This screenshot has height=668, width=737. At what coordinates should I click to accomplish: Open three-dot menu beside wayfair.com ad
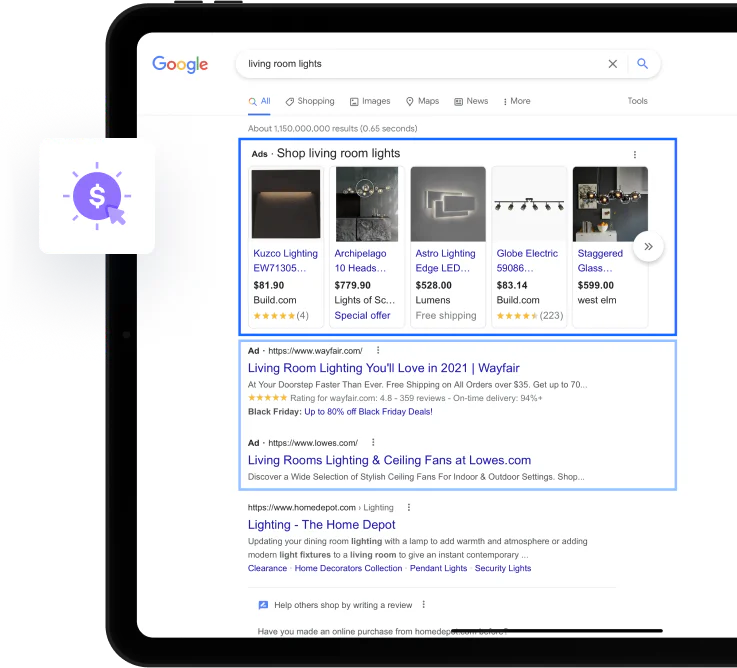pyautogui.click(x=378, y=350)
